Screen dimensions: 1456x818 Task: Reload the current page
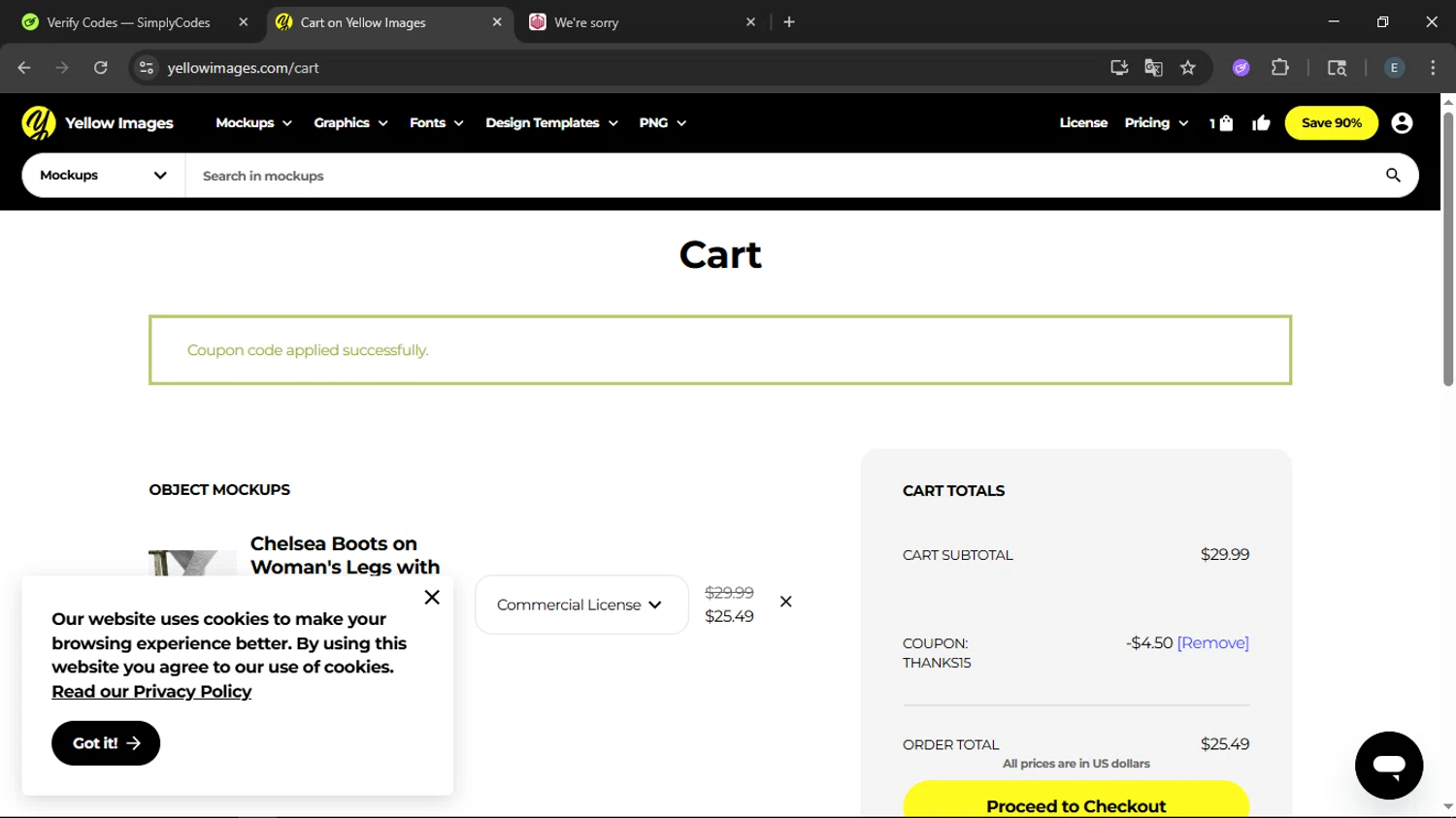(100, 68)
